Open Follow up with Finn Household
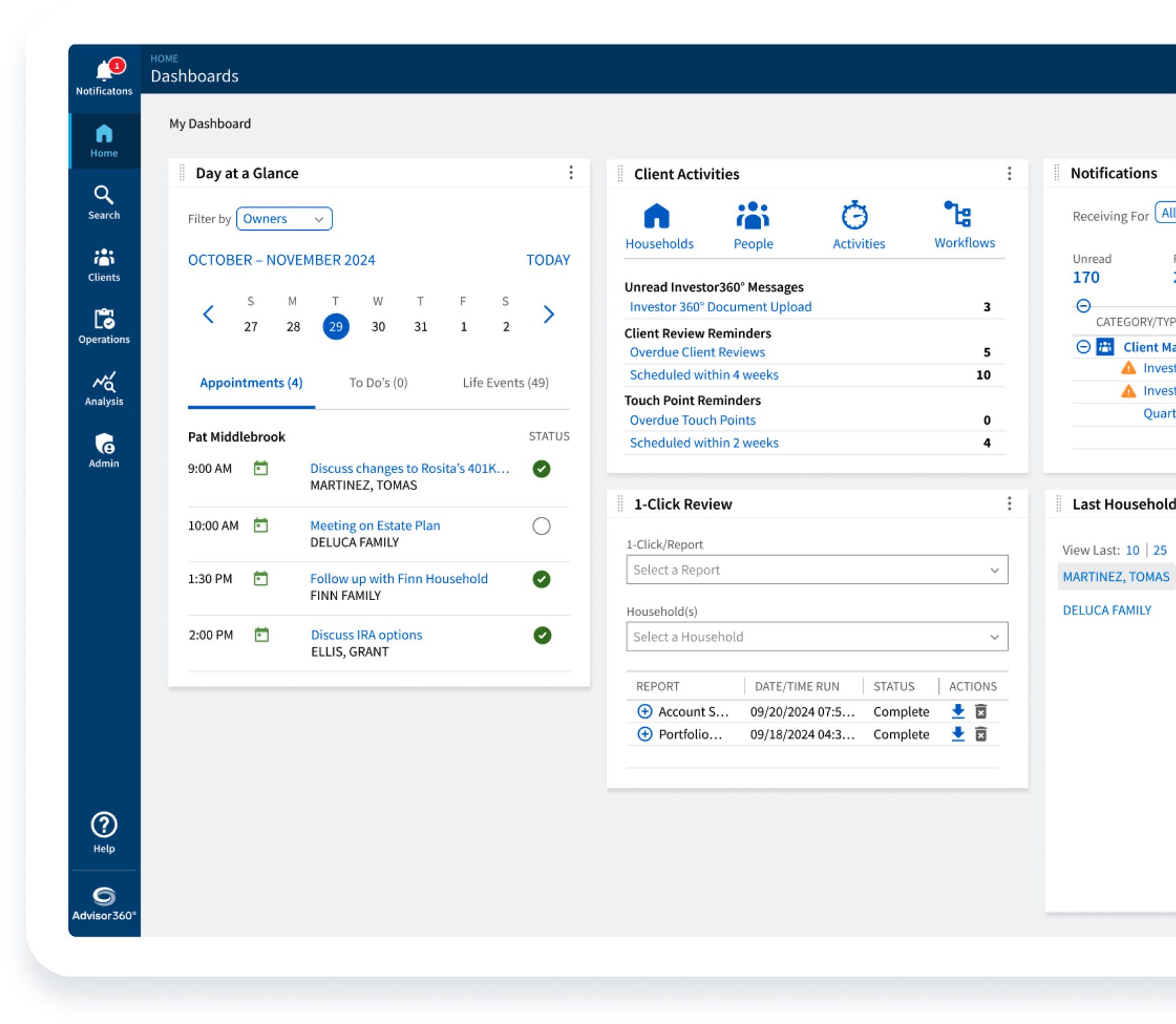The height and width of the screenshot is (1024, 1176). point(399,579)
